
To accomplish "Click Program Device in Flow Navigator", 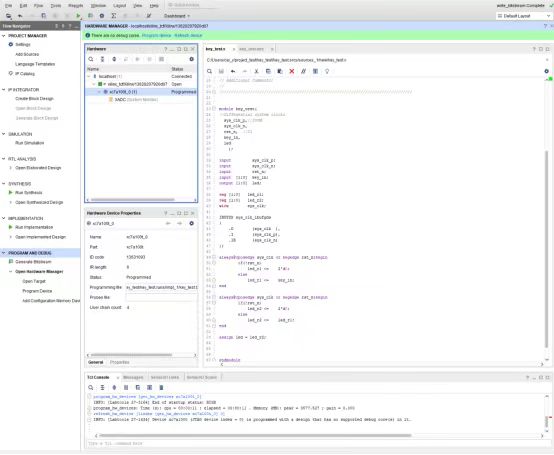I will point(37,291).
